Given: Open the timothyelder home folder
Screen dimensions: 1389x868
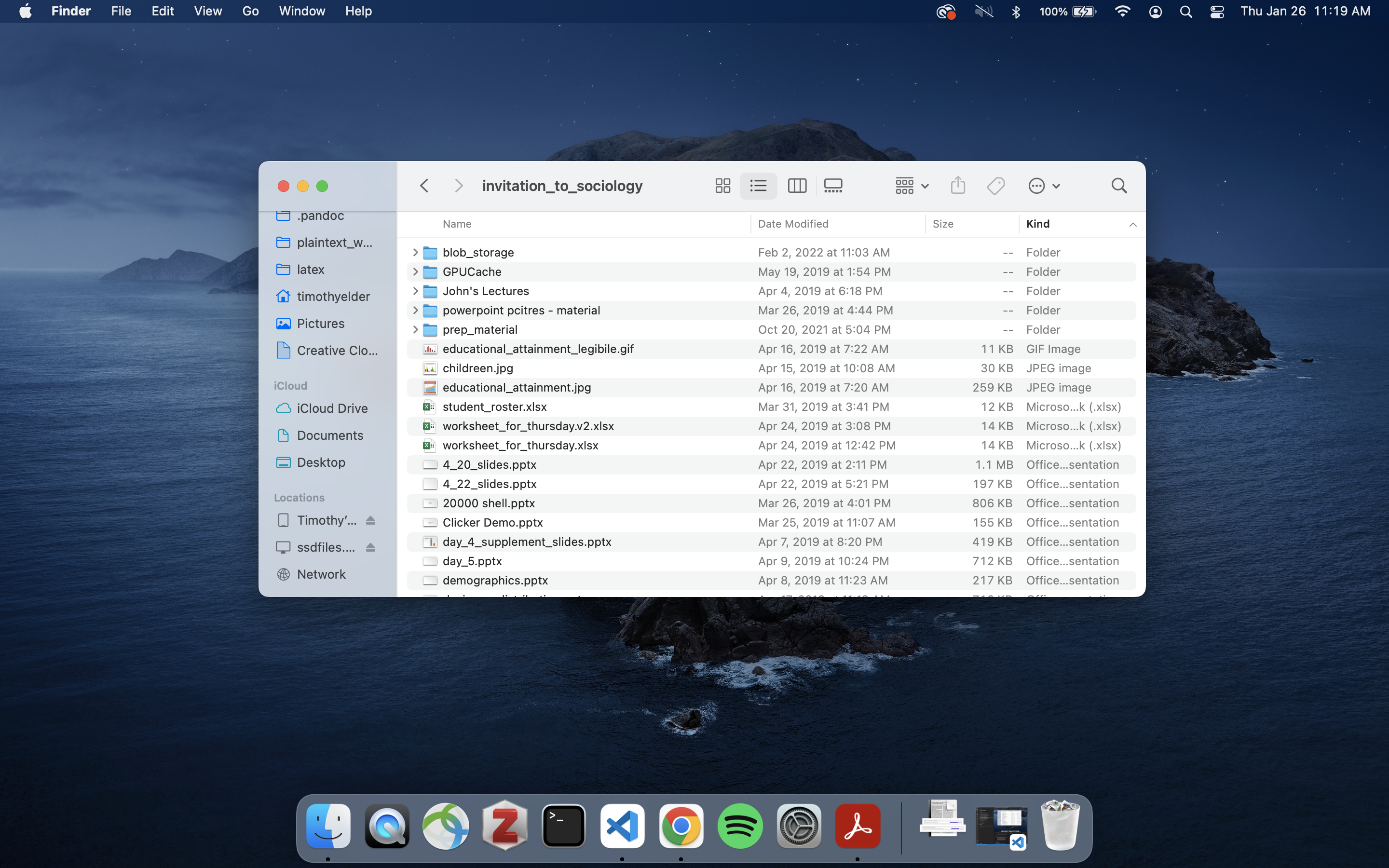Looking at the screenshot, I should tap(323, 296).
